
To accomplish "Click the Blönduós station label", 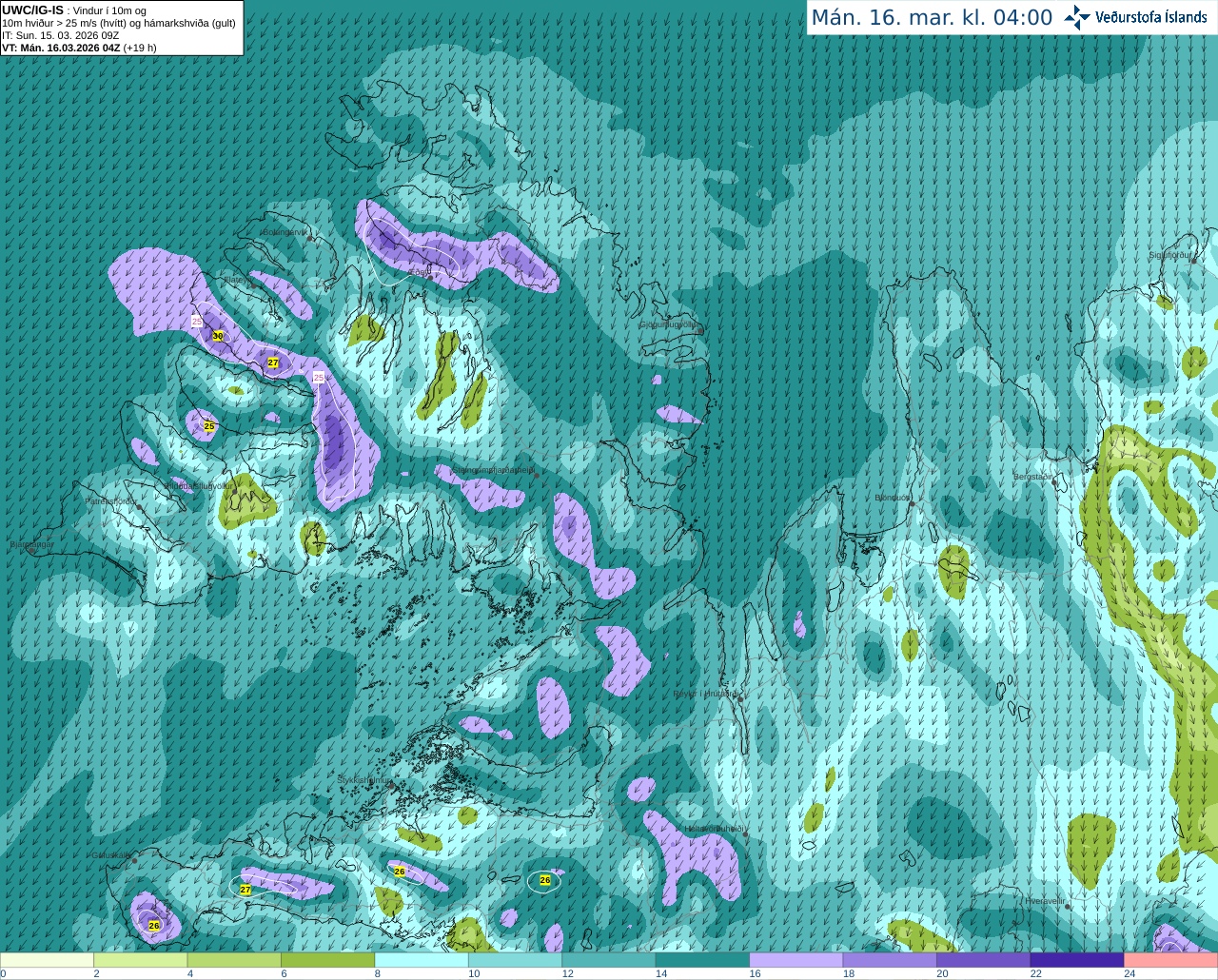I will tap(892, 498).
